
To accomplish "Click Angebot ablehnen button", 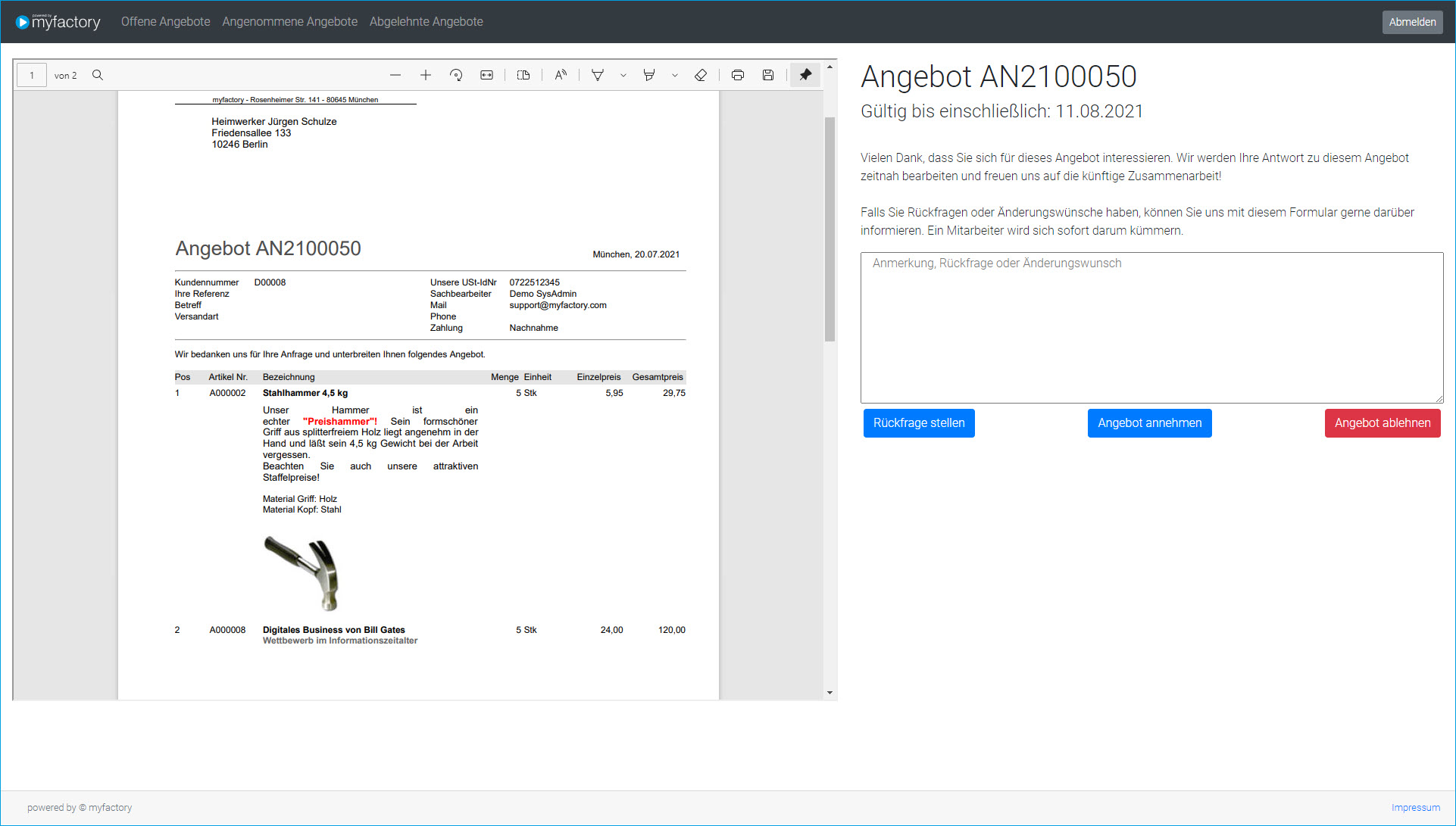I will pos(1382,423).
